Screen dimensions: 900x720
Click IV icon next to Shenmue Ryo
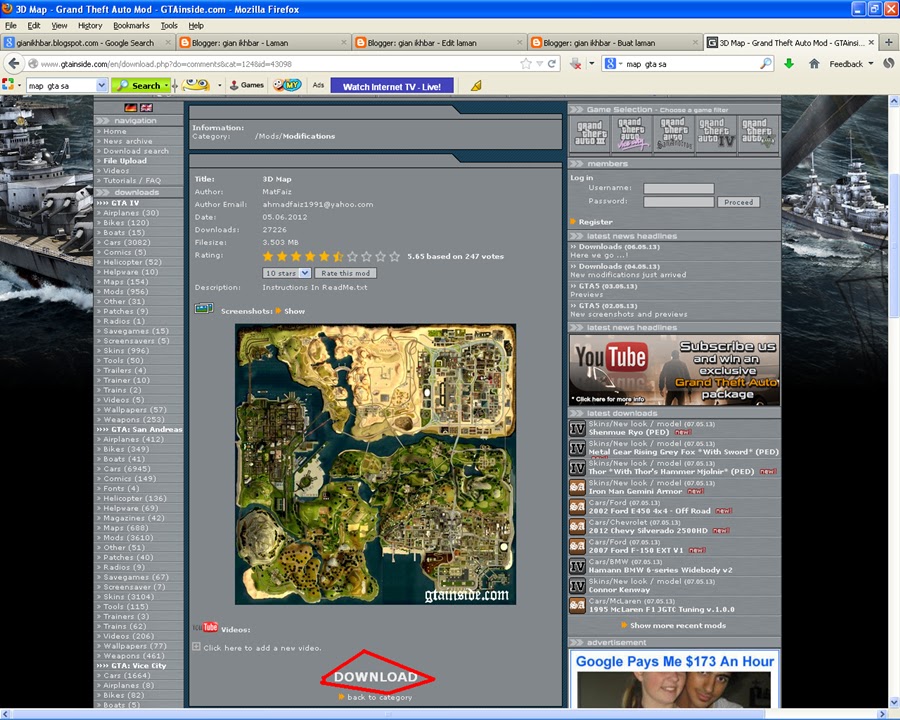pos(577,428)
